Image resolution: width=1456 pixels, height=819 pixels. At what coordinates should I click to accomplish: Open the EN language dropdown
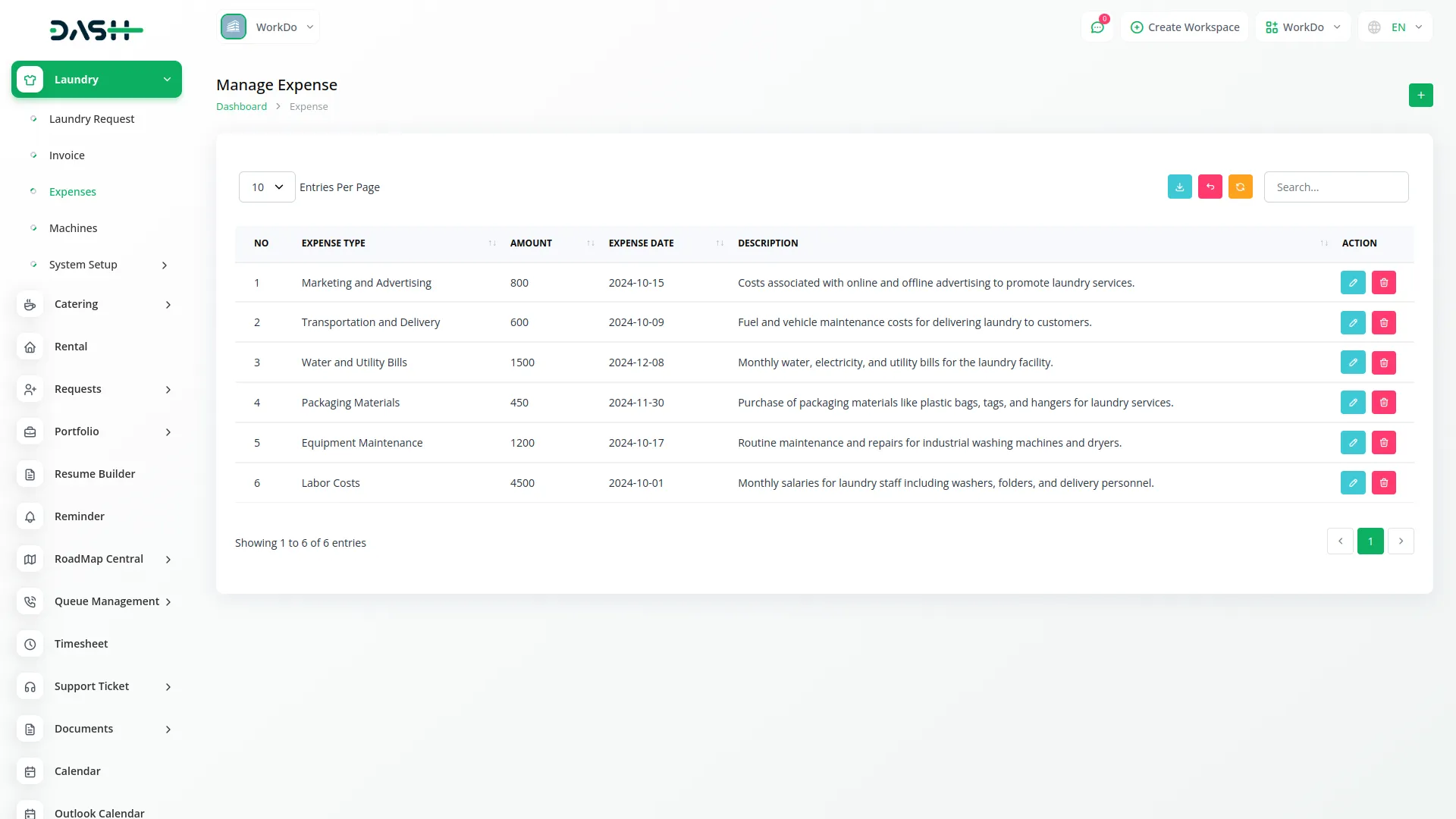(1394, 27)
